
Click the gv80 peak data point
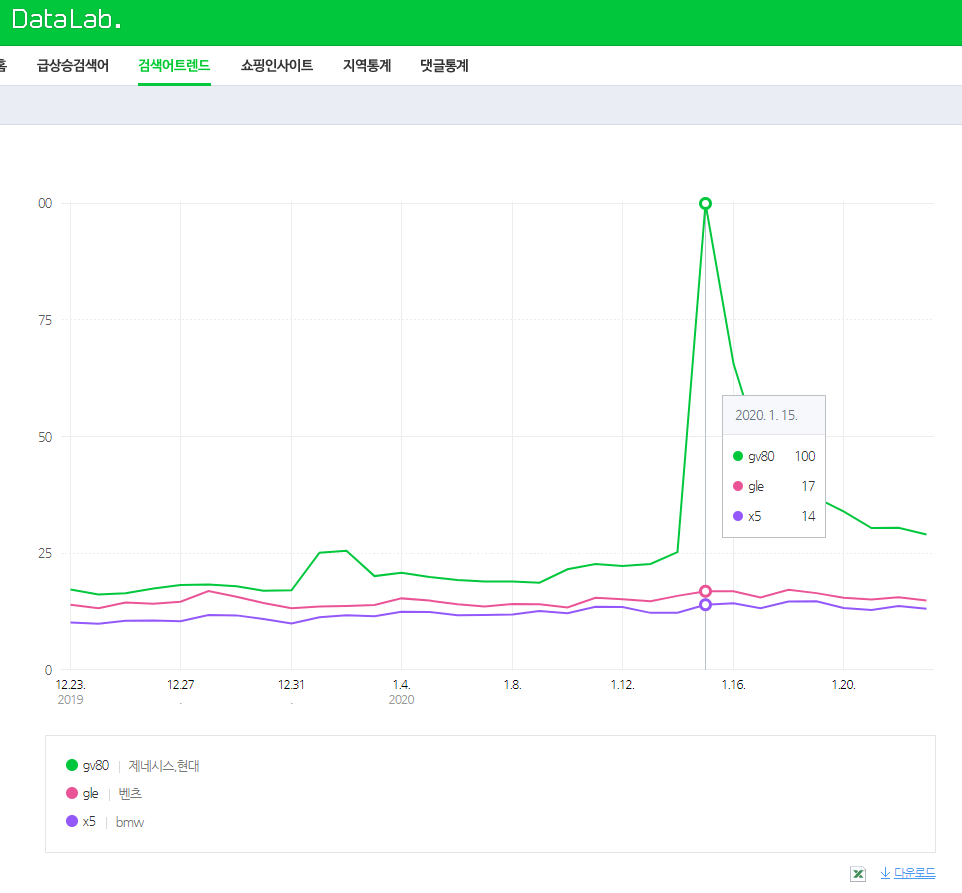point(706,203)
